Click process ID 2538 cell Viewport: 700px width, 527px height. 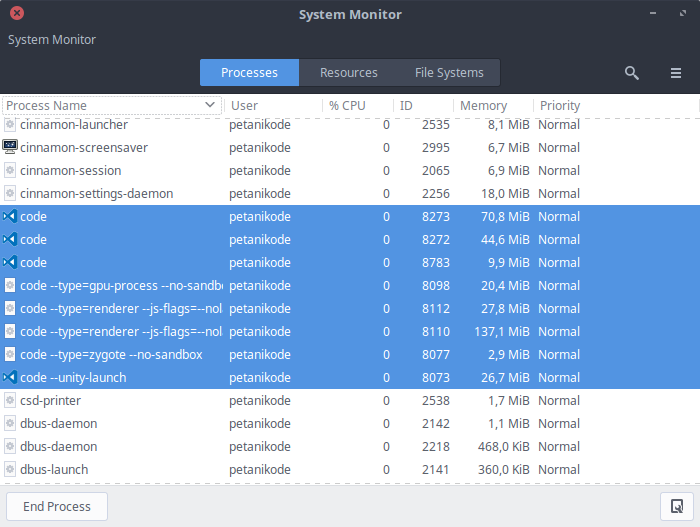tap(436, 401)
